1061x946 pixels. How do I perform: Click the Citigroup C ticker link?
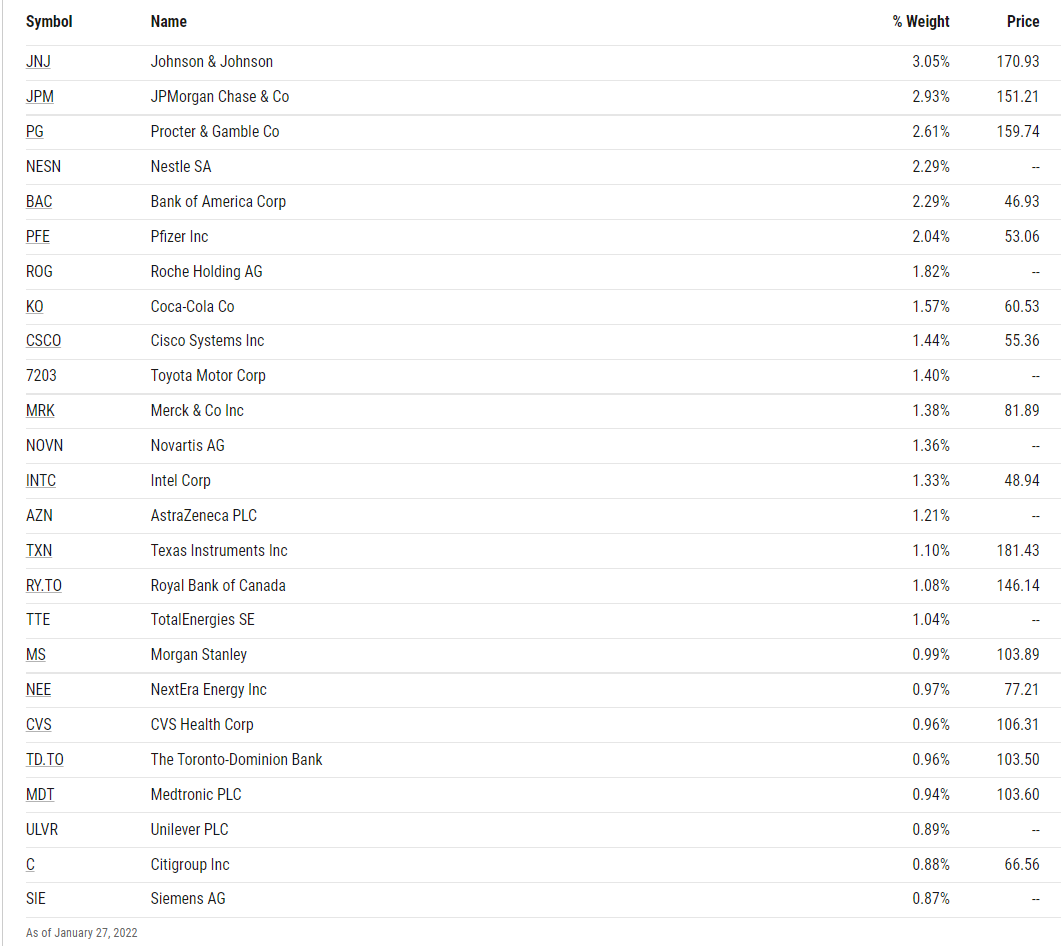tap(30, 865)
